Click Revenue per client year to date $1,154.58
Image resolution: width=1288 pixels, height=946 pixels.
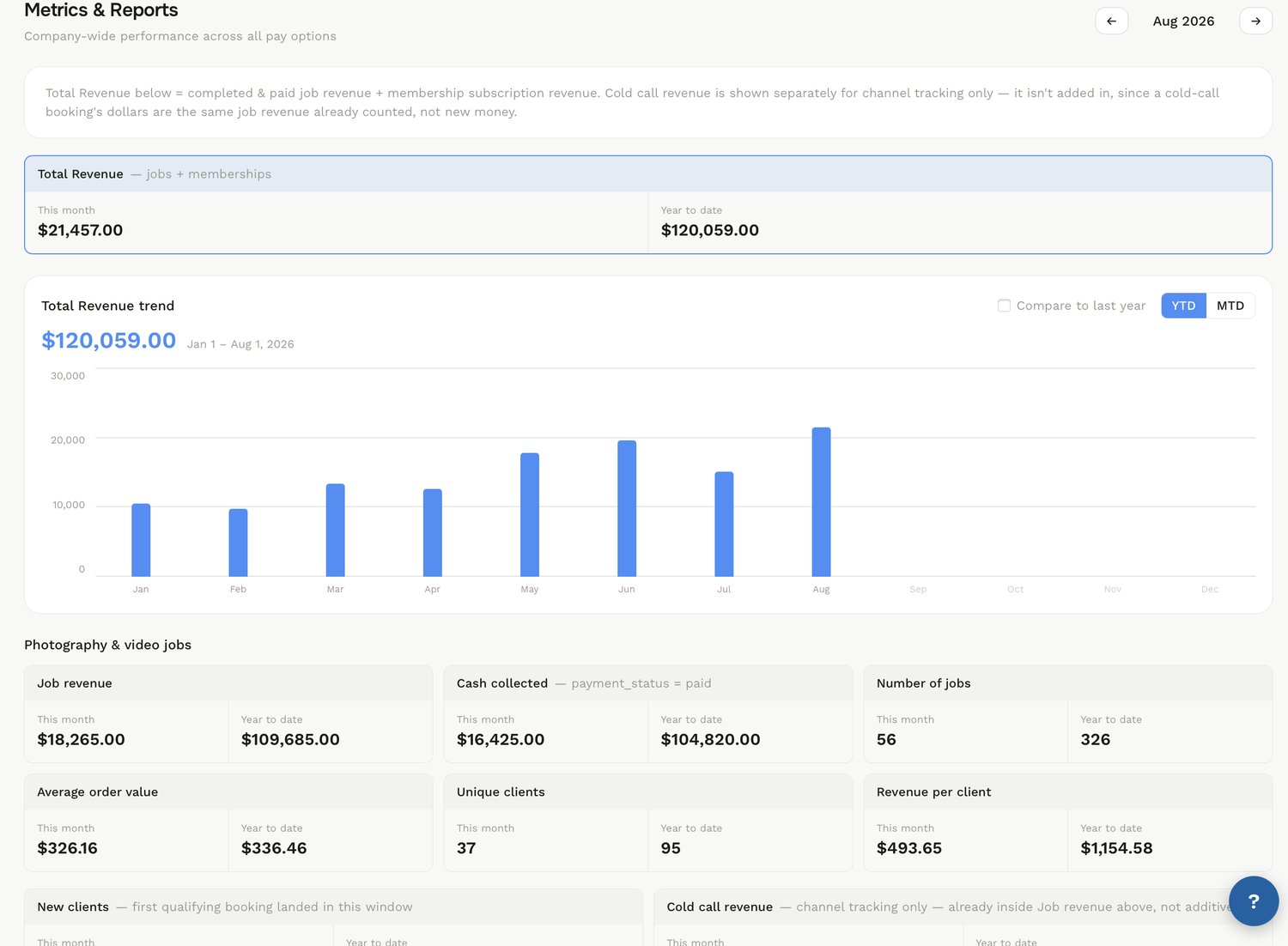tap(1116, 848)
